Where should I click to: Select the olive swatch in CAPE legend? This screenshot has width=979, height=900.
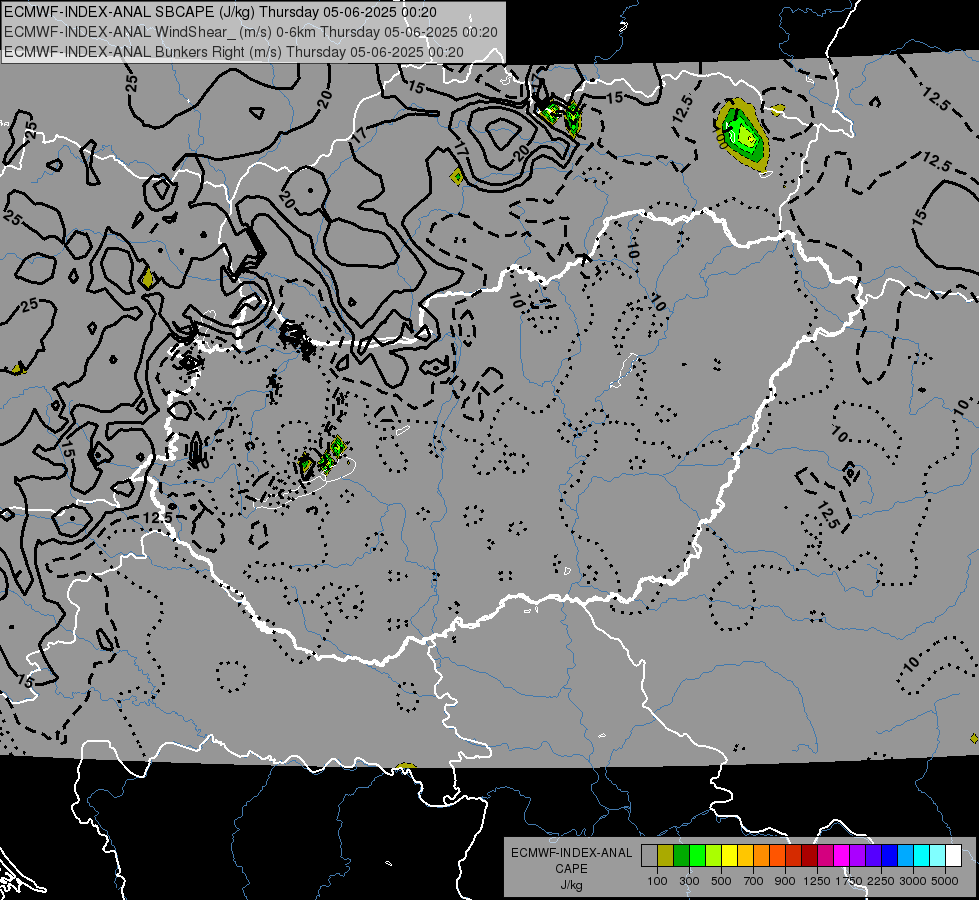(666, 856)
